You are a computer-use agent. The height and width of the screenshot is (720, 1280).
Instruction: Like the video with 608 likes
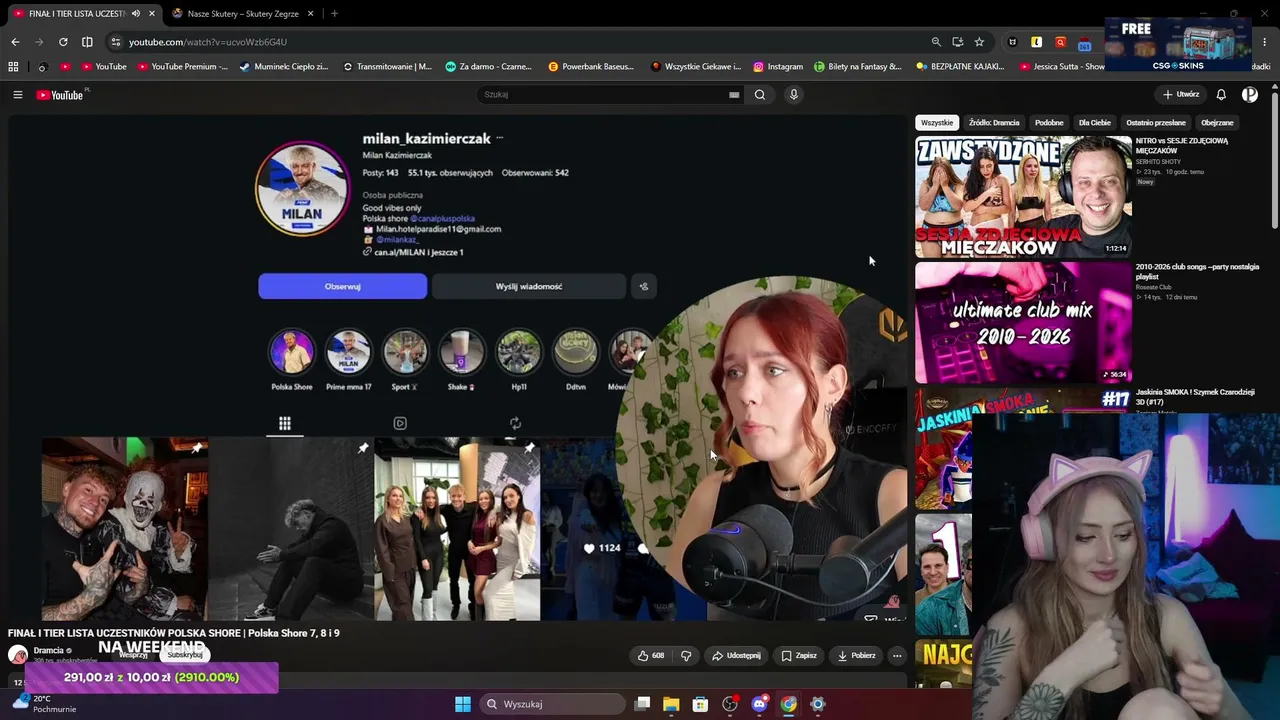(x=651, y=656)
